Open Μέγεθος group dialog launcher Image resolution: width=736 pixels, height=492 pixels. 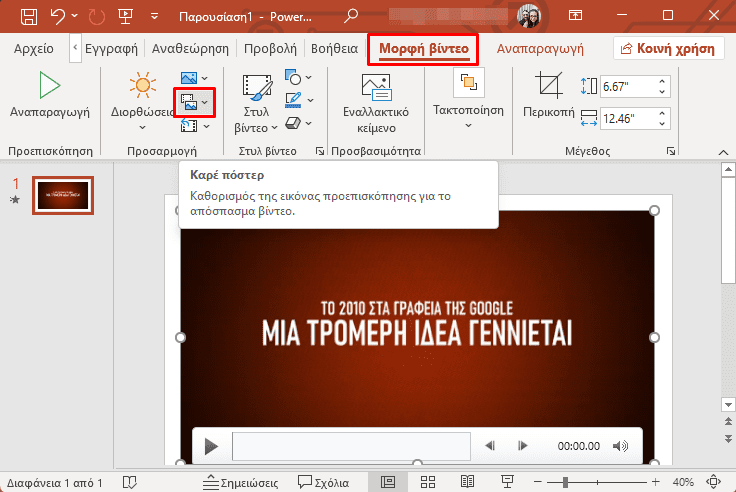[x=671, y=151]
